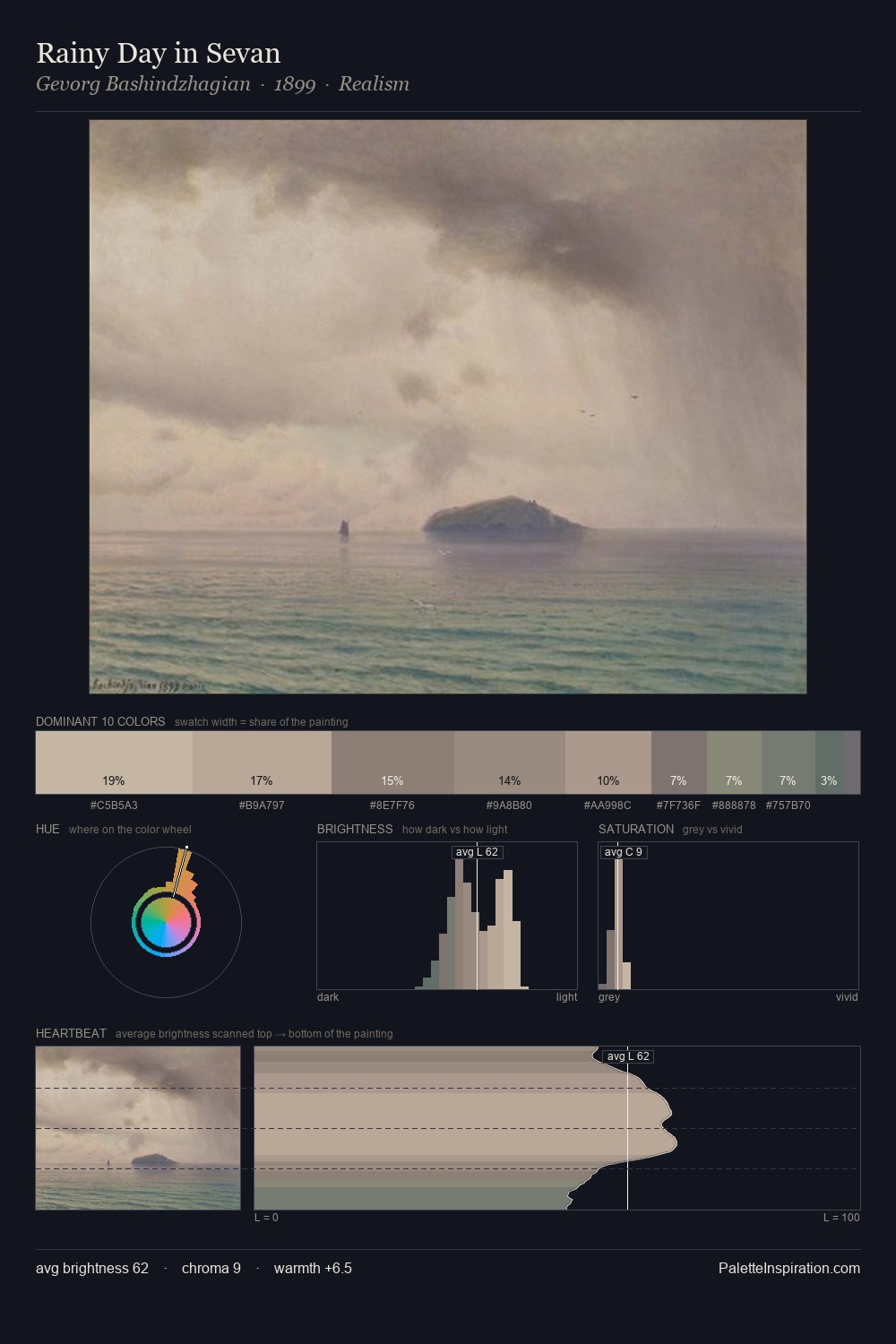
Task: Click the heartbeat brightness profile chart
Action: point(557,1128)
